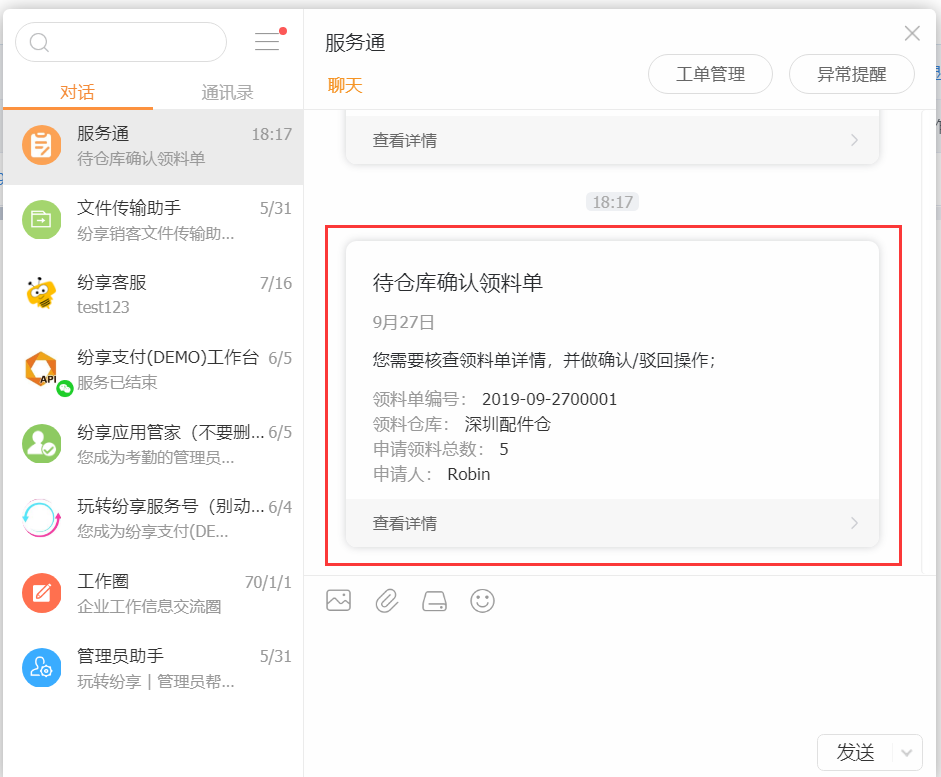The image size is (941, 777).
Task: Click the 待仓库确认领料单 preview in the conversation list
Action: pos(141,158)
